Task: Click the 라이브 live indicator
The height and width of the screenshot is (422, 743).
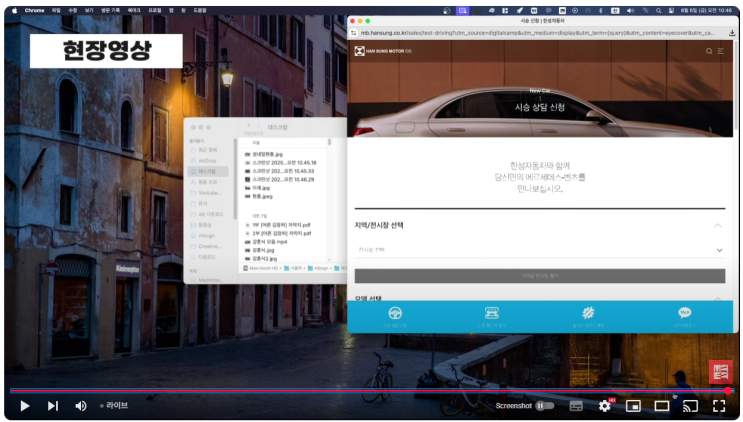Action: [114, 405]
